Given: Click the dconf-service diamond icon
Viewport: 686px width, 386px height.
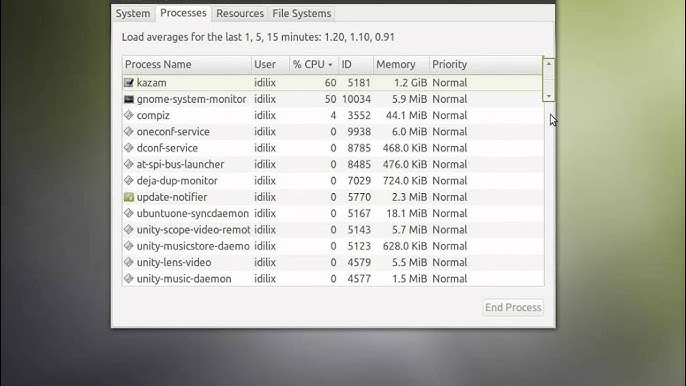Looking at the screenshot, I should 129,148.
